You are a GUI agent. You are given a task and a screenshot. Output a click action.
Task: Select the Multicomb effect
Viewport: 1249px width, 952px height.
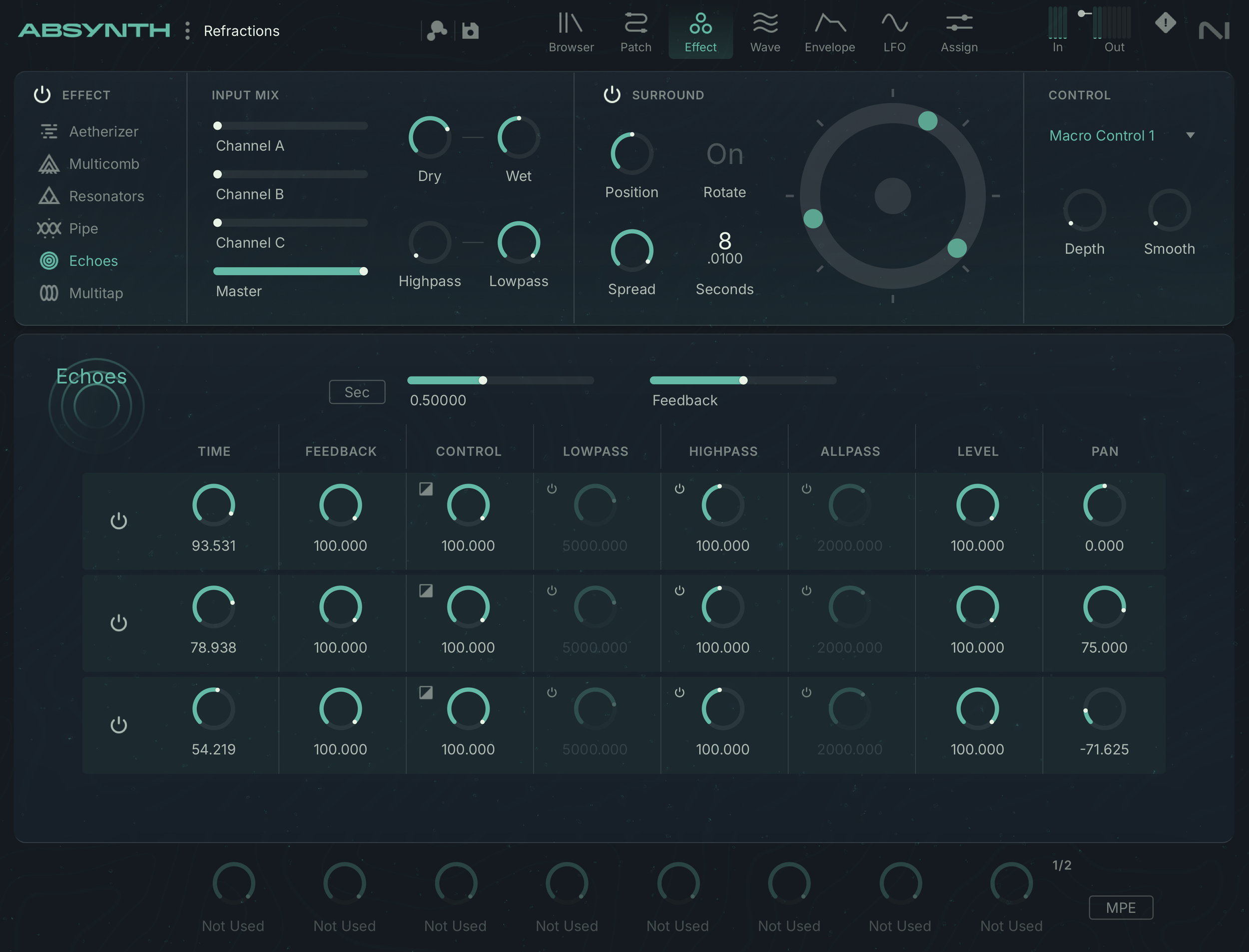coord(89,164)
